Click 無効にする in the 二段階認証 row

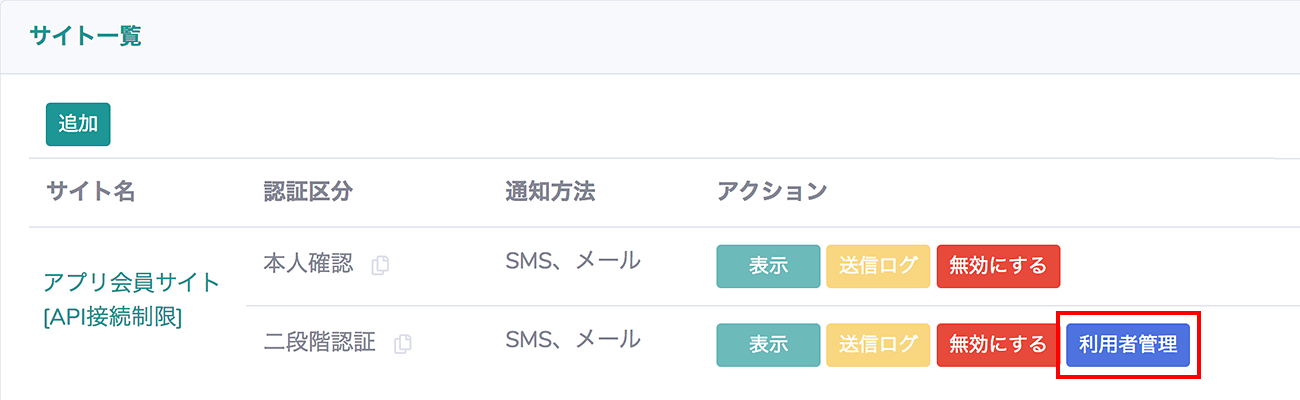coord(998,345)
